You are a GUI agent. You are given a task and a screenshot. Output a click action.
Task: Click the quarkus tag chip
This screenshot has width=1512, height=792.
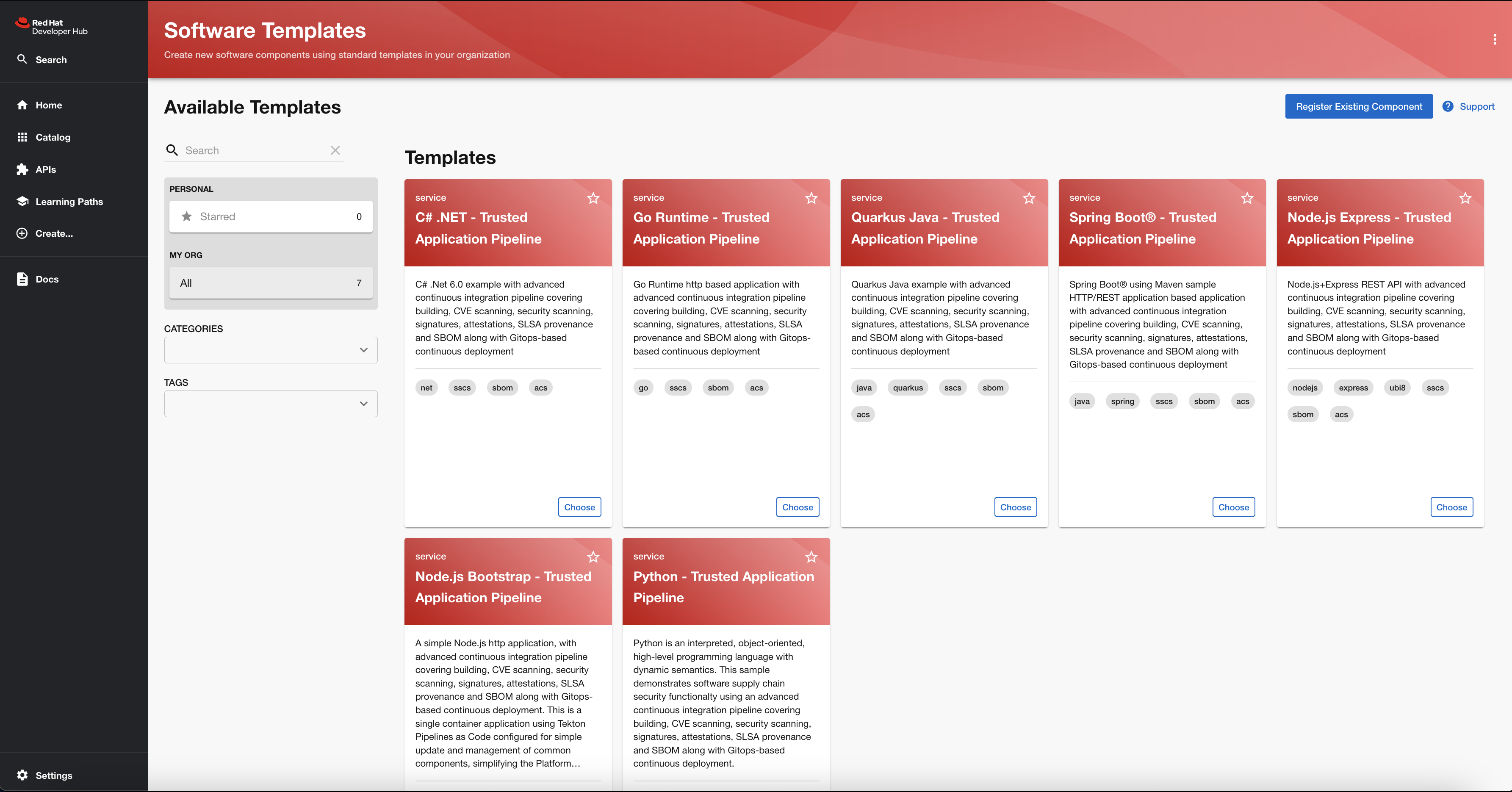pyautogui.click(x=908, y=388)
